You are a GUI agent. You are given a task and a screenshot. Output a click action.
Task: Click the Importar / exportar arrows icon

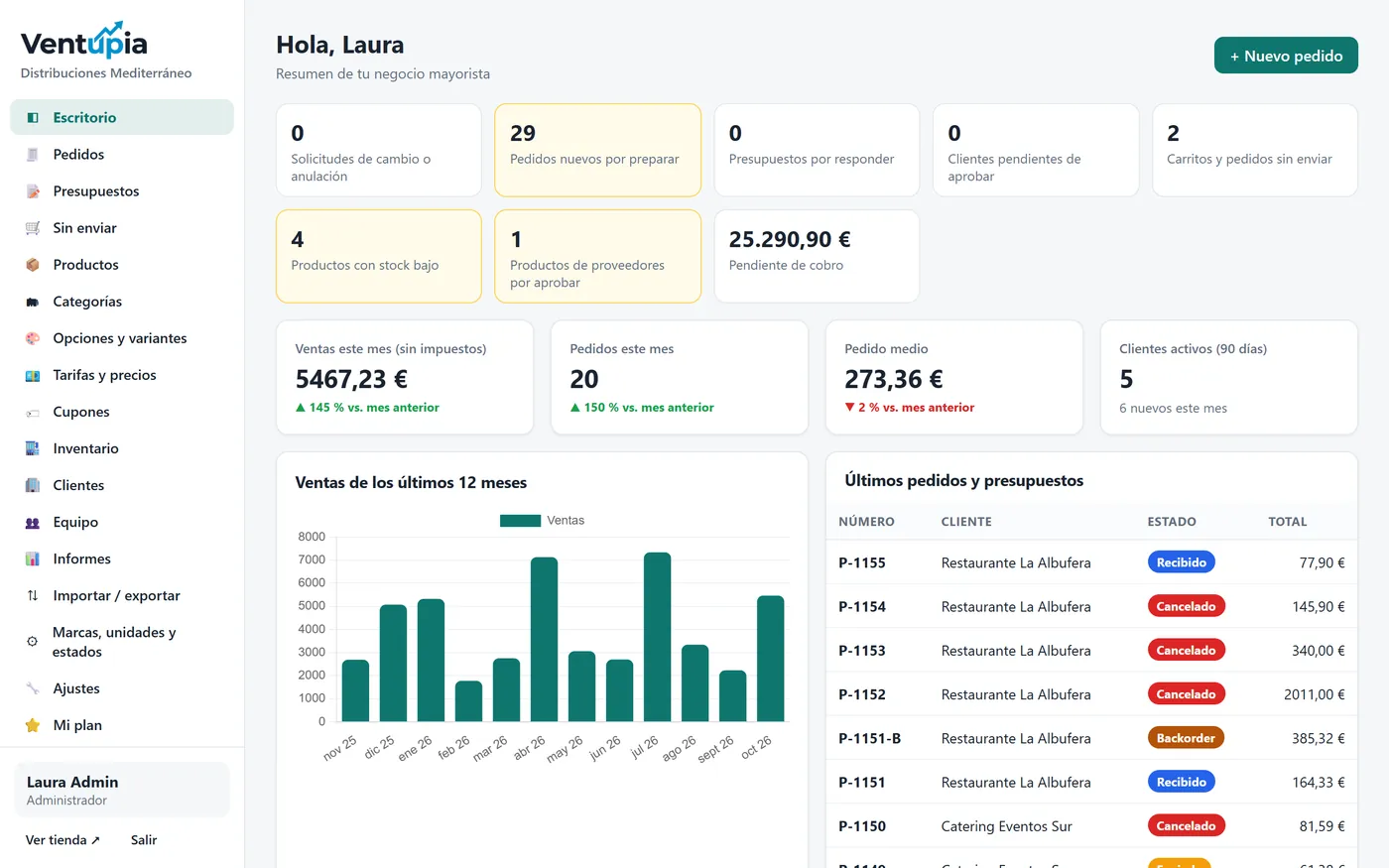[x=33, y=595]
